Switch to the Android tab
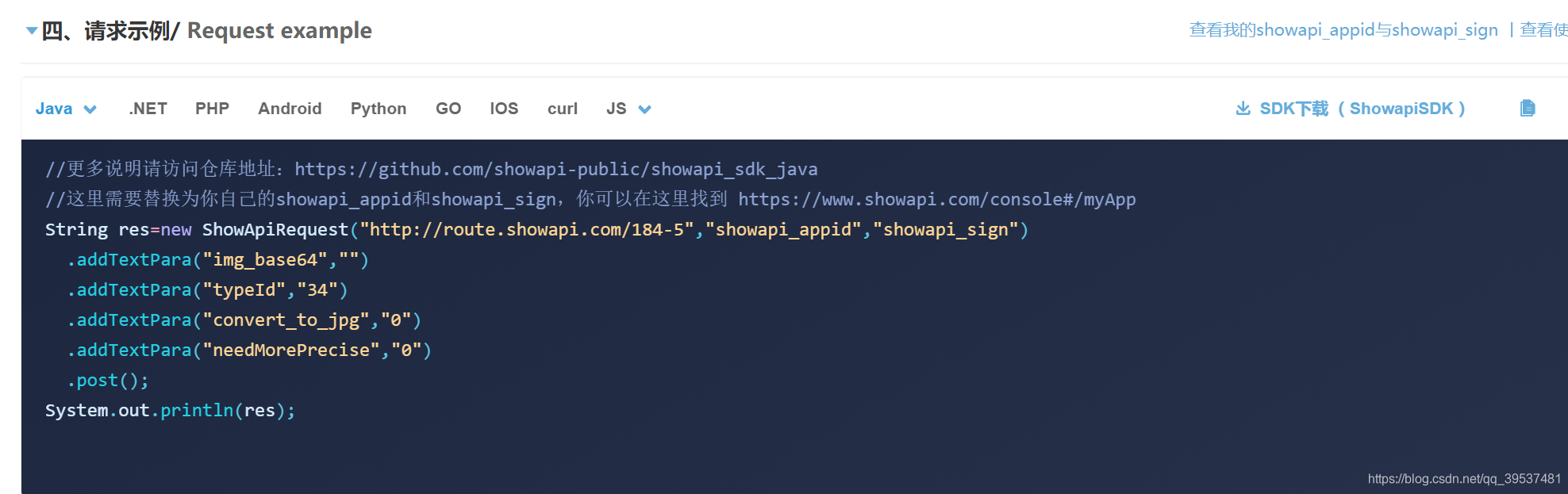 [290, 109]
